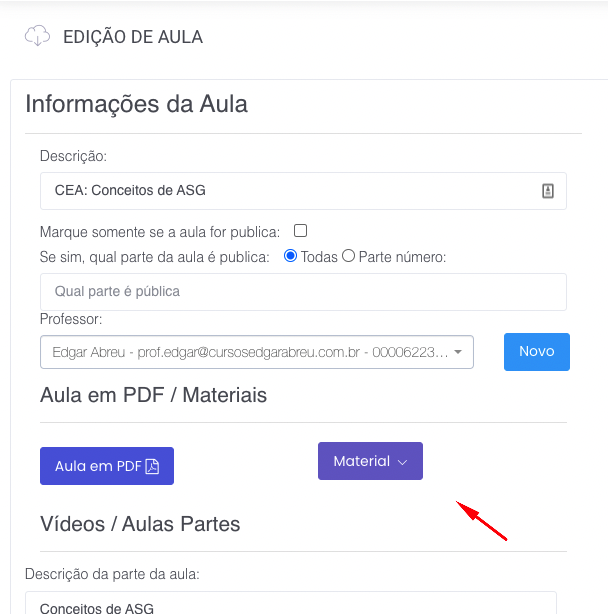The height and width of the screenshot is (614, 608).
Task: Click the Edição de Aula page title
Action: click(x=133, y=38)
